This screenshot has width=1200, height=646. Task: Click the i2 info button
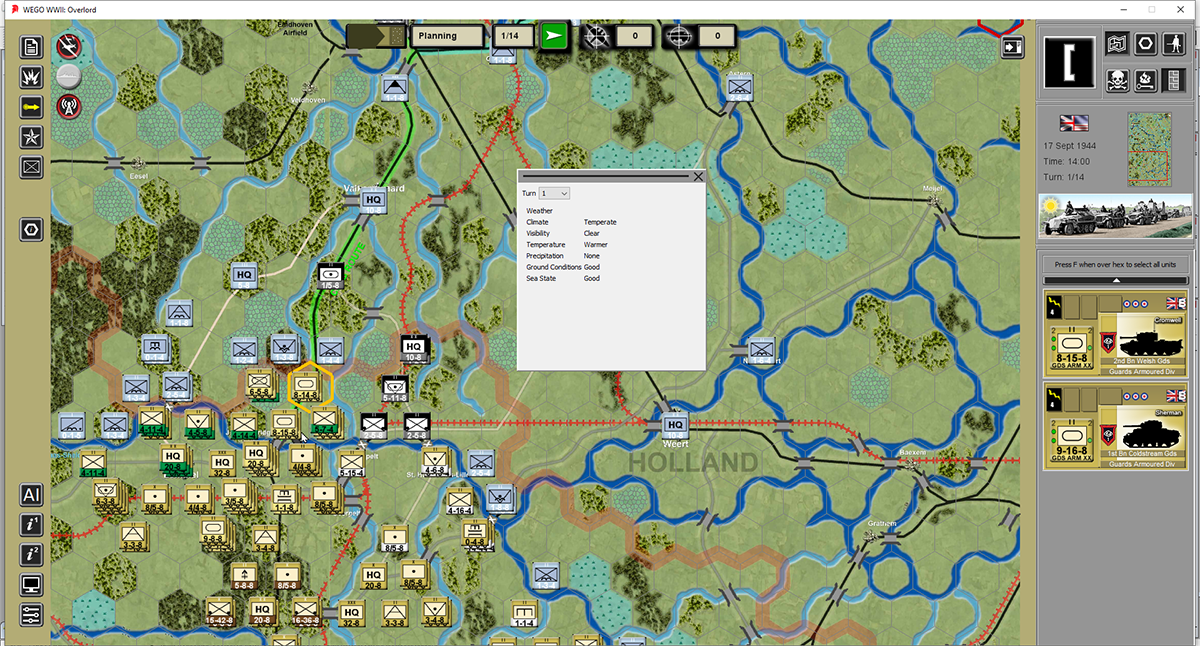click(31, 555)
